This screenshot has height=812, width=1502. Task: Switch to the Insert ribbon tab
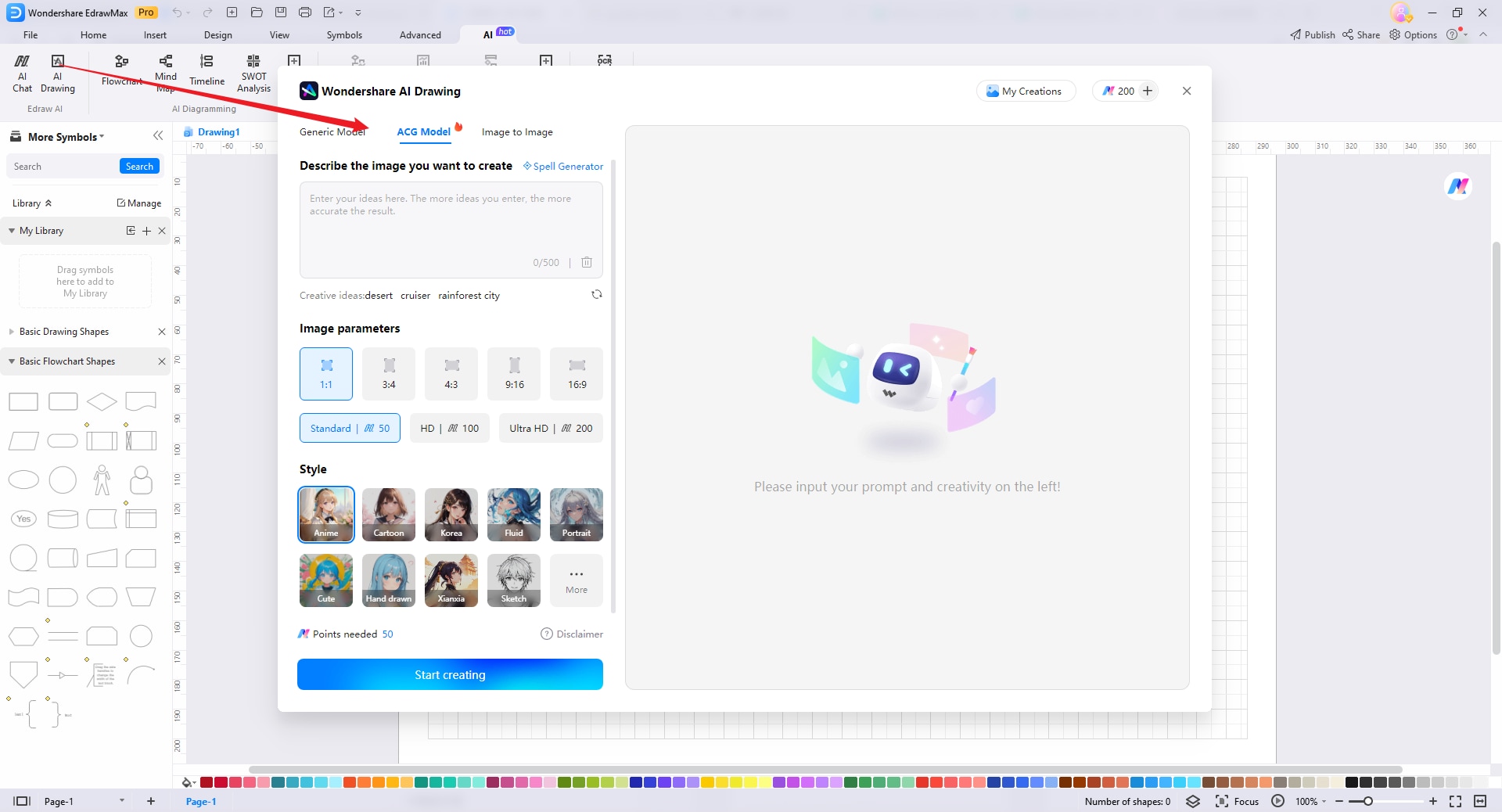click(155, 35)
